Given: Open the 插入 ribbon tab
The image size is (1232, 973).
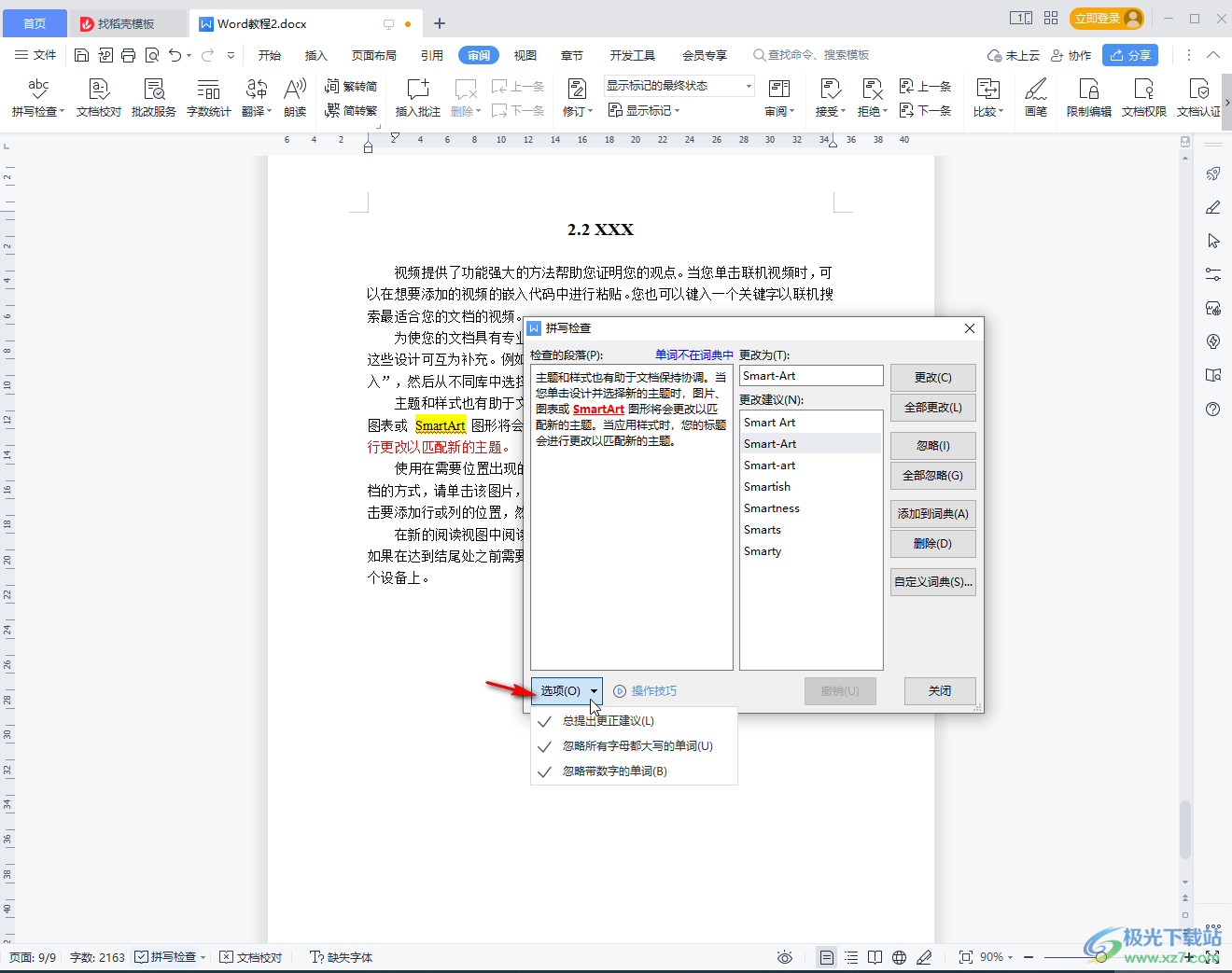Looking at the screenshot, I should (316, 55).
